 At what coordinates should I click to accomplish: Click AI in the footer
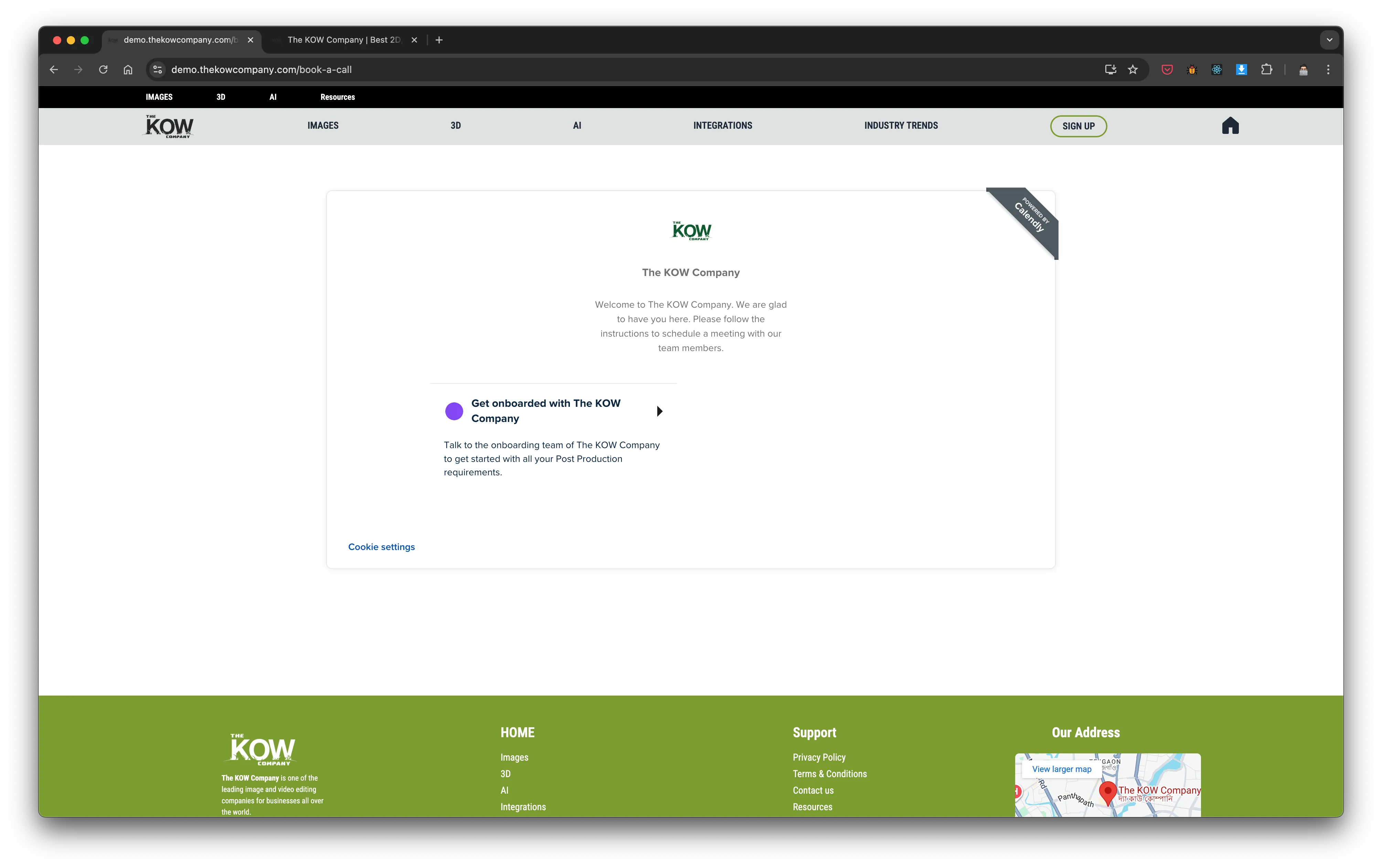(x=504, y=790)
